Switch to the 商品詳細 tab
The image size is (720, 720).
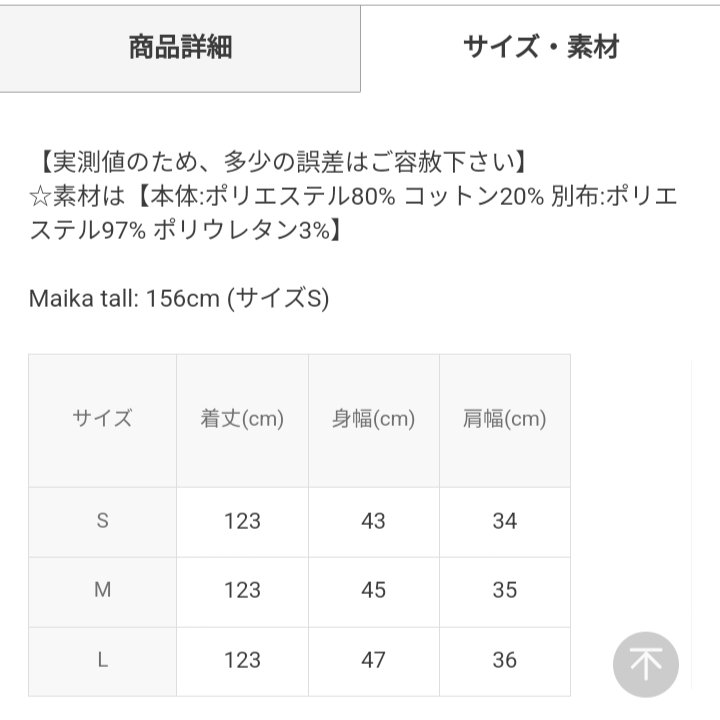(180, 47)
